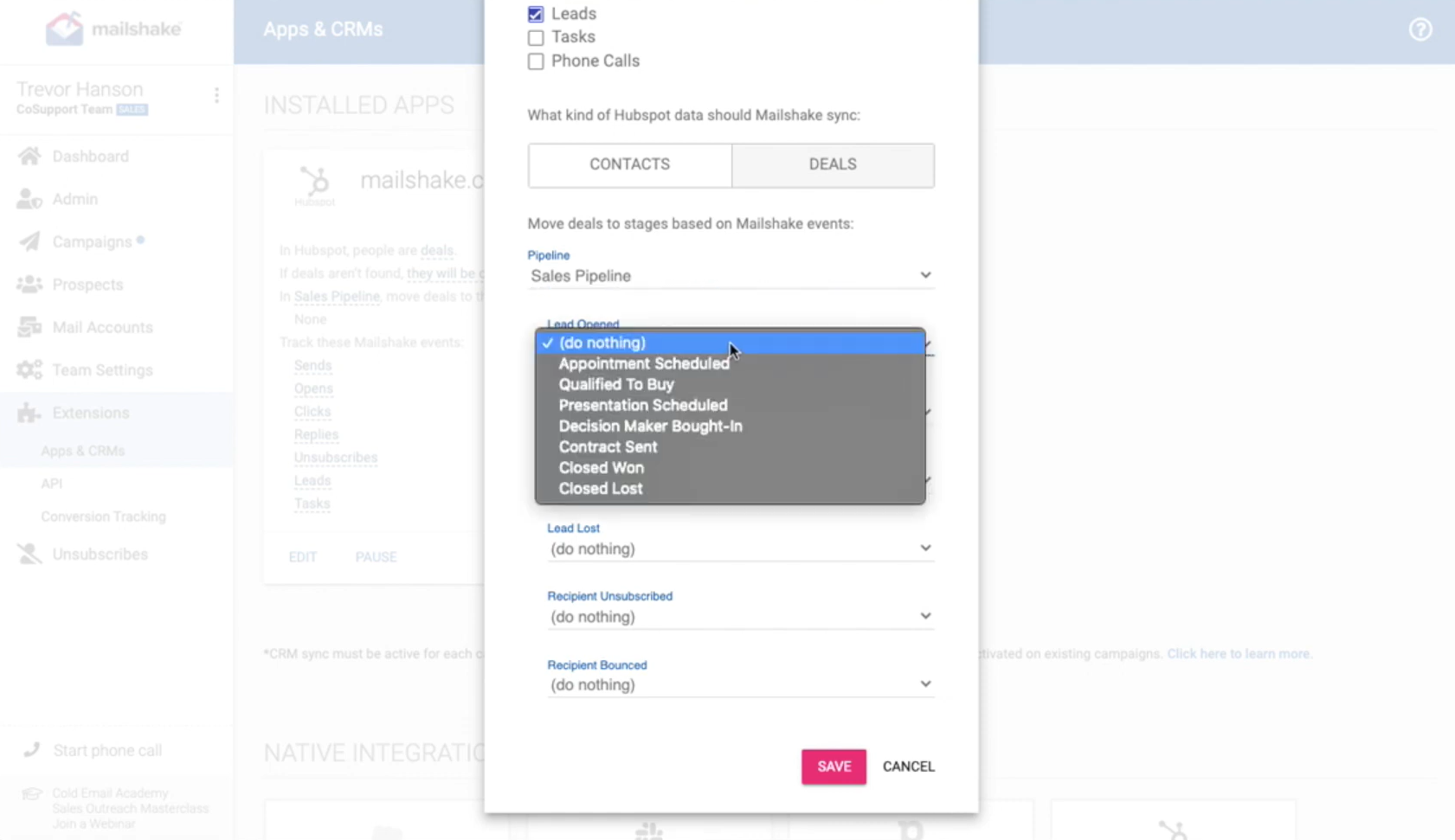
Task: Open the Recipient Bounced dropdown
Action: pos(740,683)
